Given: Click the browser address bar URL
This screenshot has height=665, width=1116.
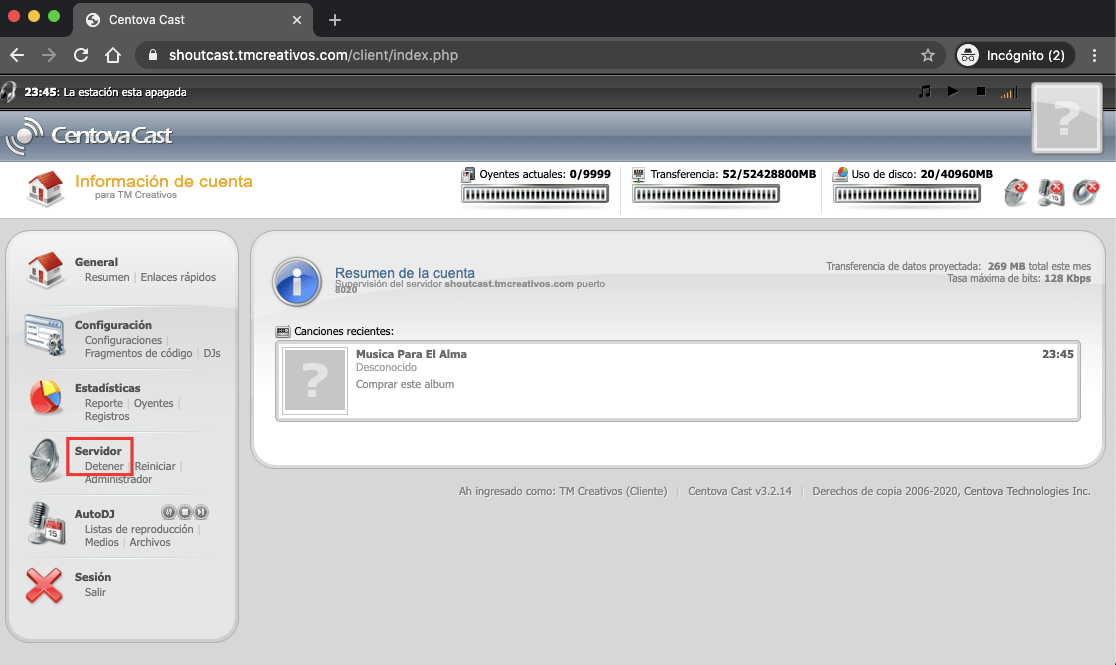Looking at the screenshot, I should (313, 55).
